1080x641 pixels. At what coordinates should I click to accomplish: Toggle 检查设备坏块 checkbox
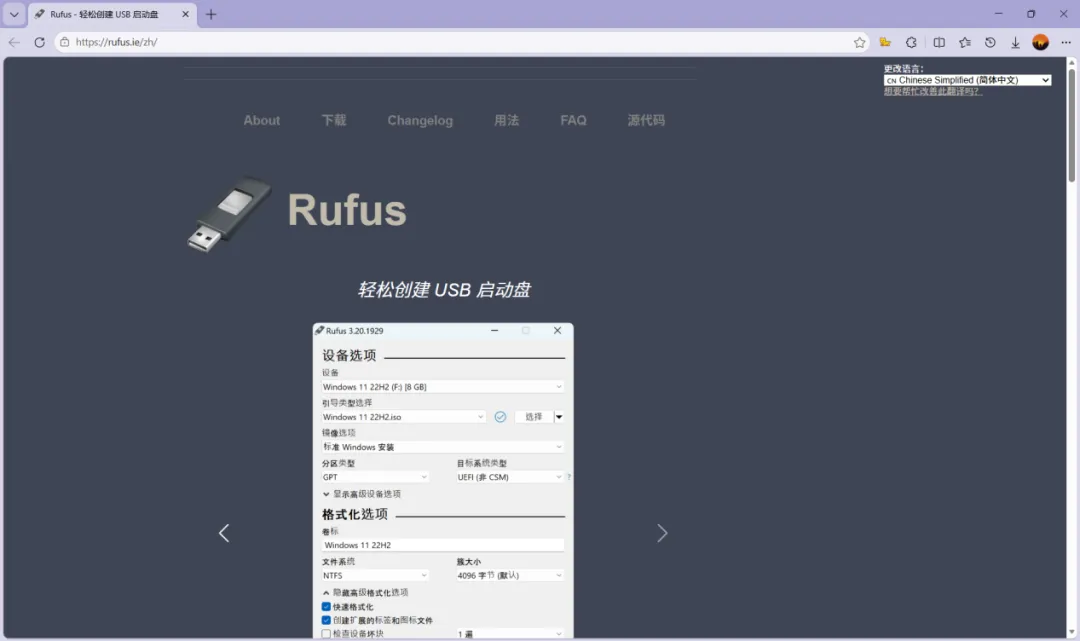point(326,633)
